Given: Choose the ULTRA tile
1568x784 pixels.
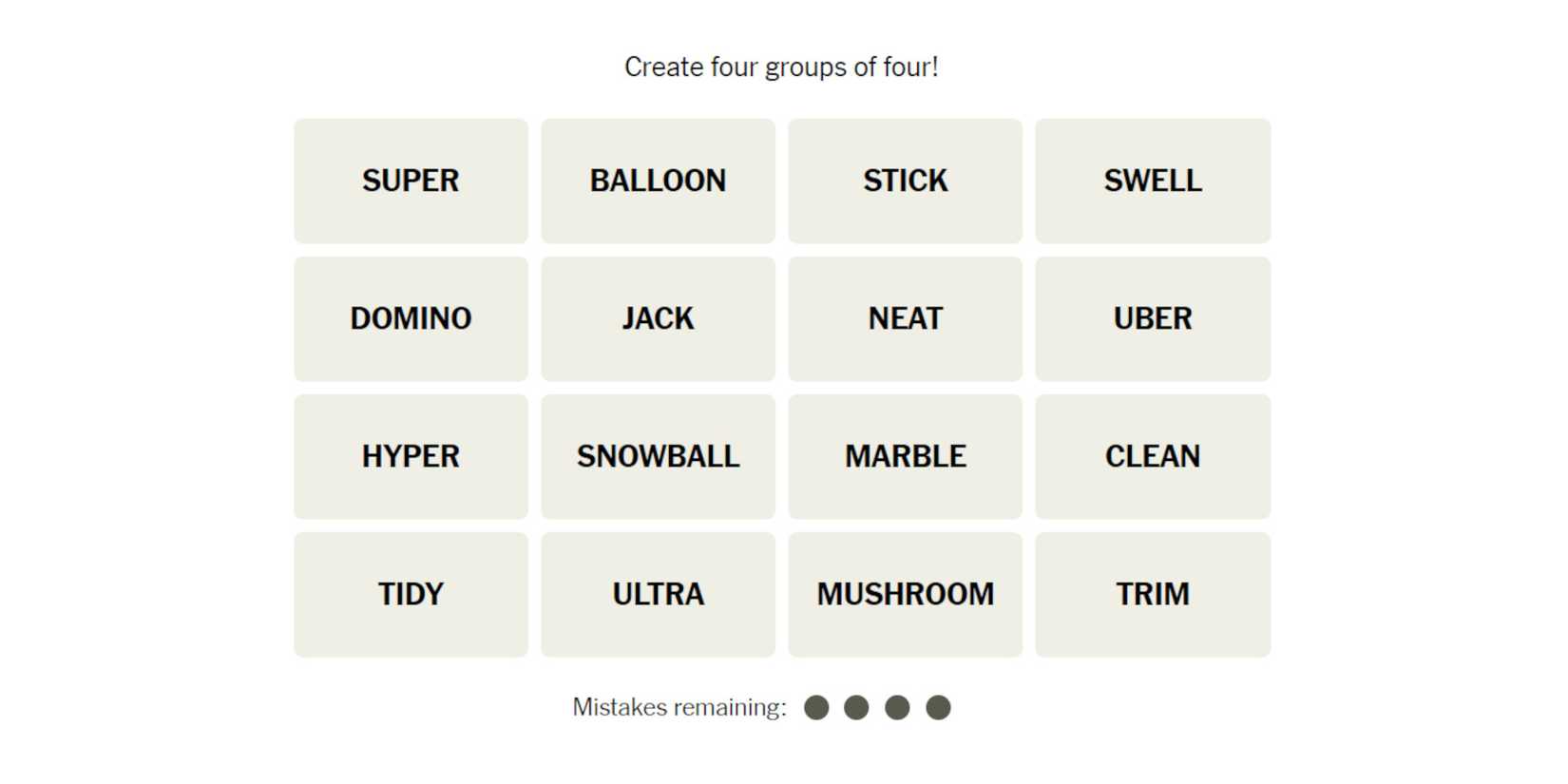Looking at the screenshot, I should coord(658,594).
